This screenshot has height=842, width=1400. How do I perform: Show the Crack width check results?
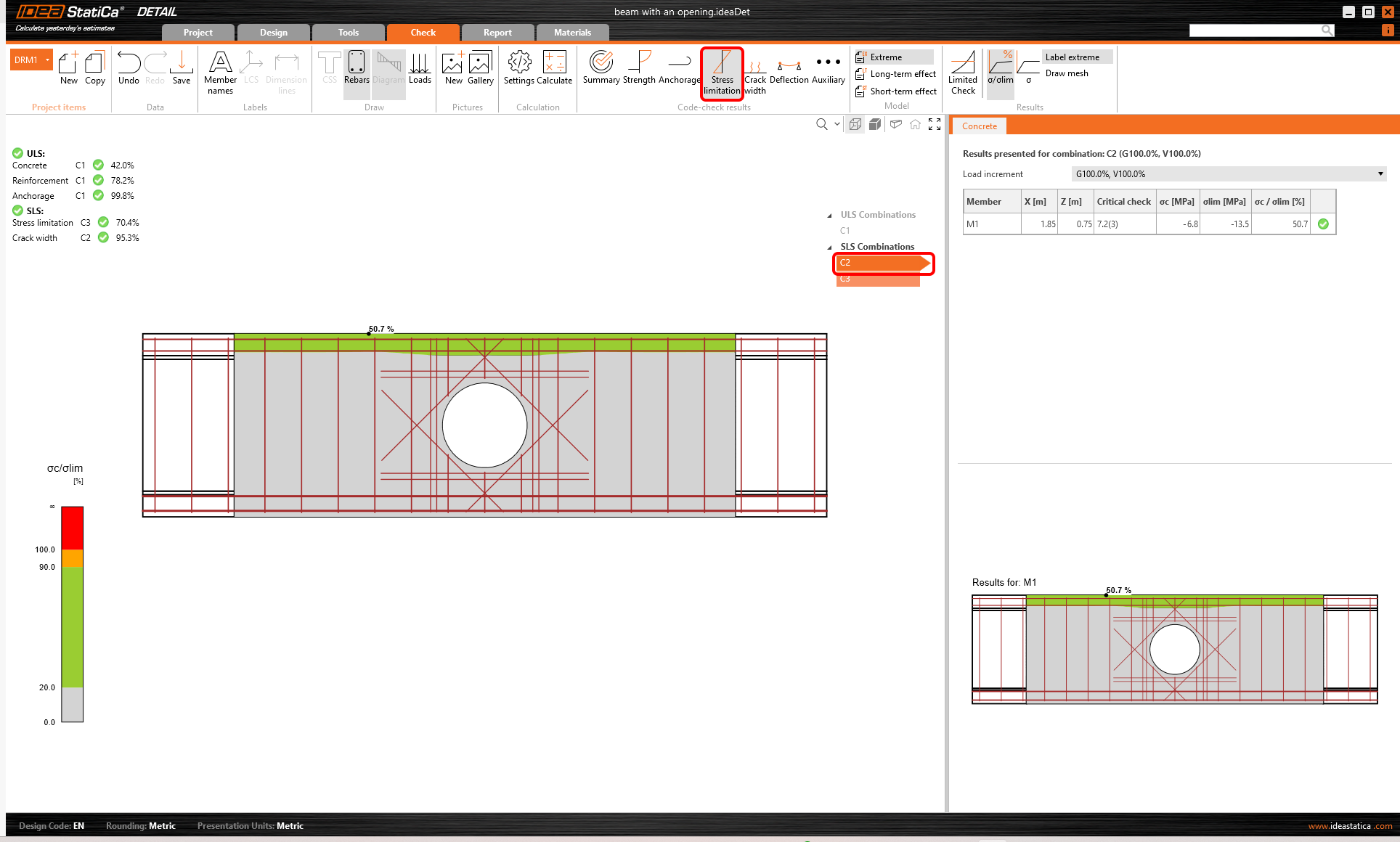(x=755, y=73)
